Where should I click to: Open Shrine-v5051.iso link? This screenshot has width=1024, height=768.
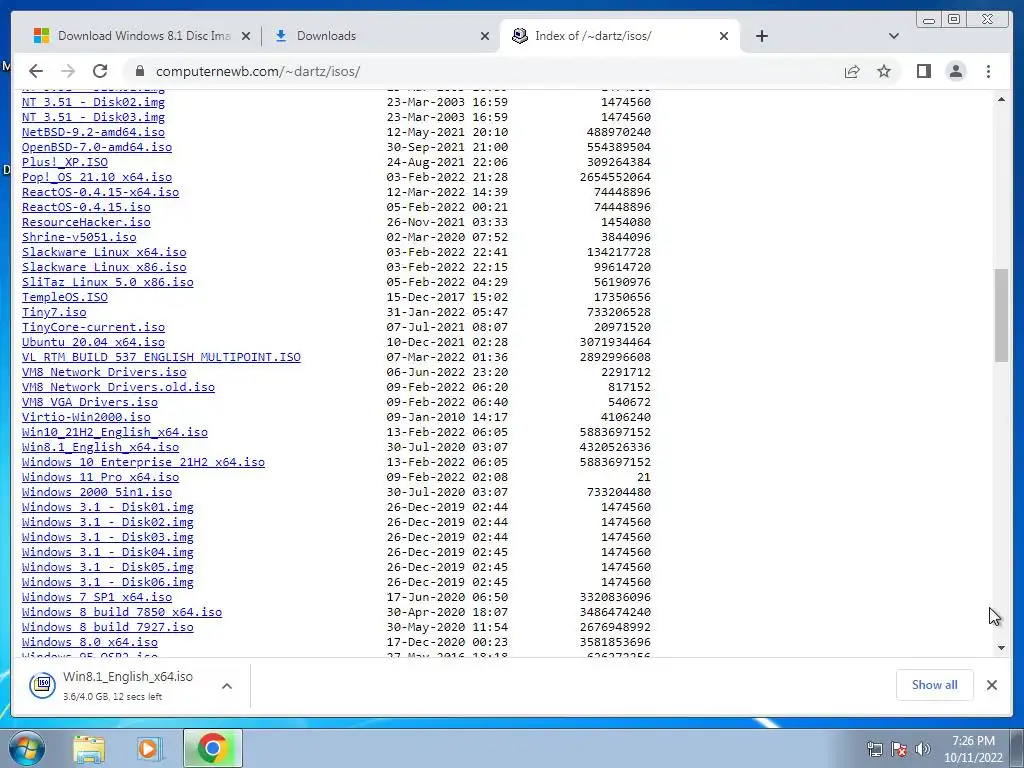click(79, 237)
